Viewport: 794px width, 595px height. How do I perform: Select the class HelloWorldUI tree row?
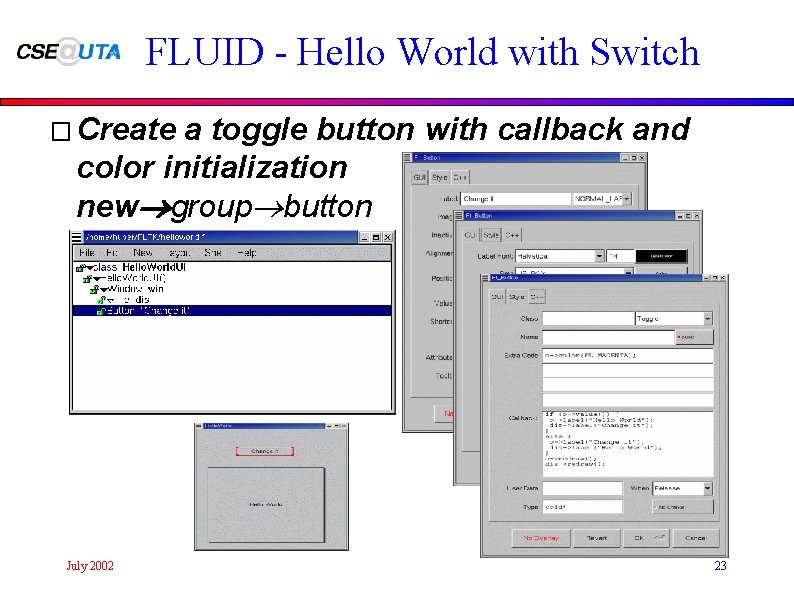click(x=232, y=267)
